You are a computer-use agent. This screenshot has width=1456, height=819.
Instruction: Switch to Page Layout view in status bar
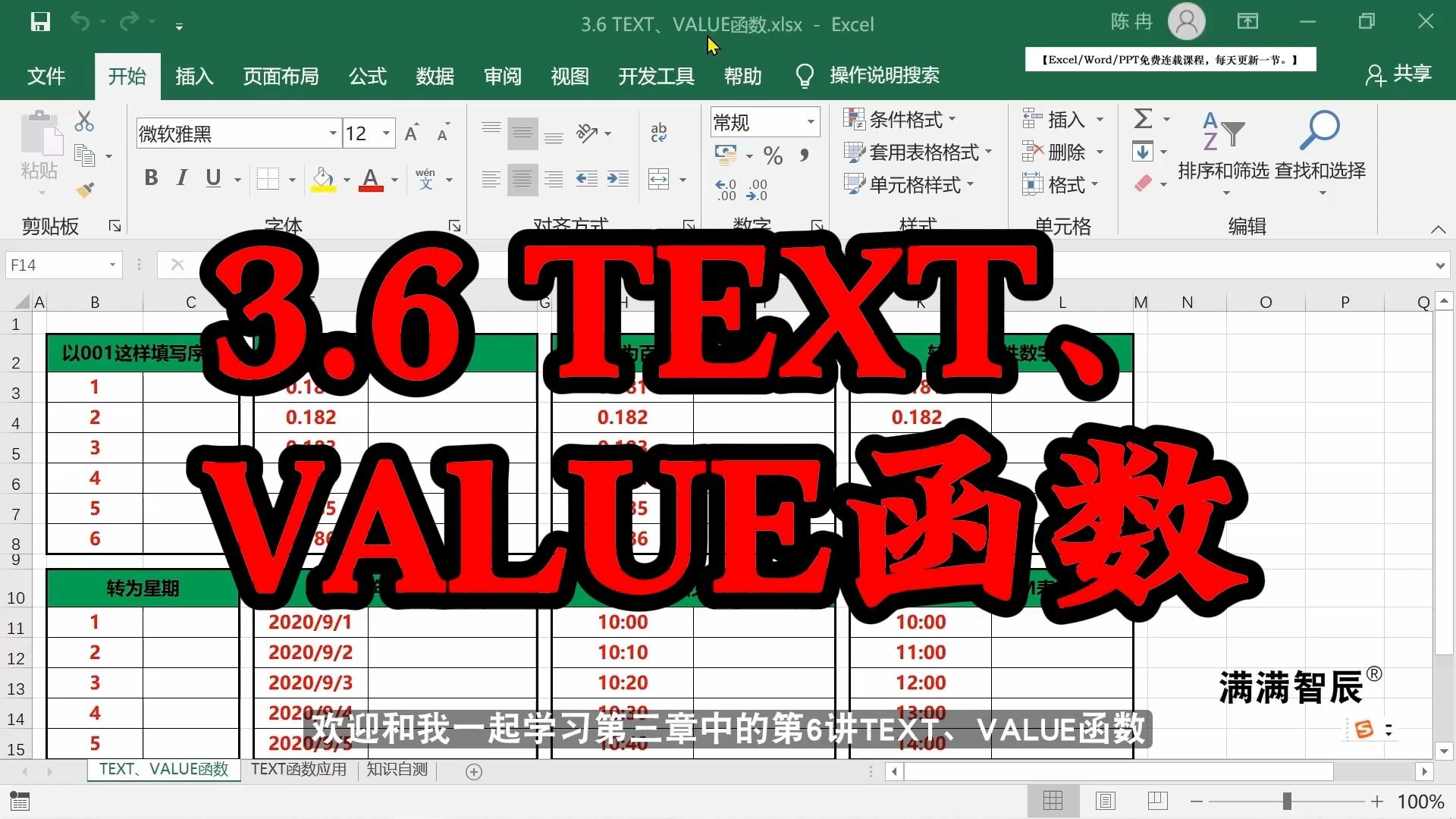1105,801
